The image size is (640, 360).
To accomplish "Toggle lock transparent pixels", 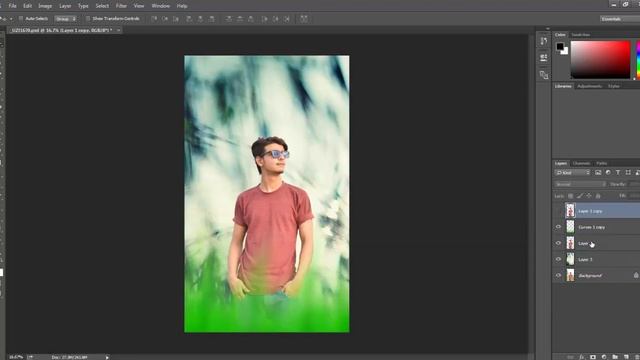I will coord(570,196).
